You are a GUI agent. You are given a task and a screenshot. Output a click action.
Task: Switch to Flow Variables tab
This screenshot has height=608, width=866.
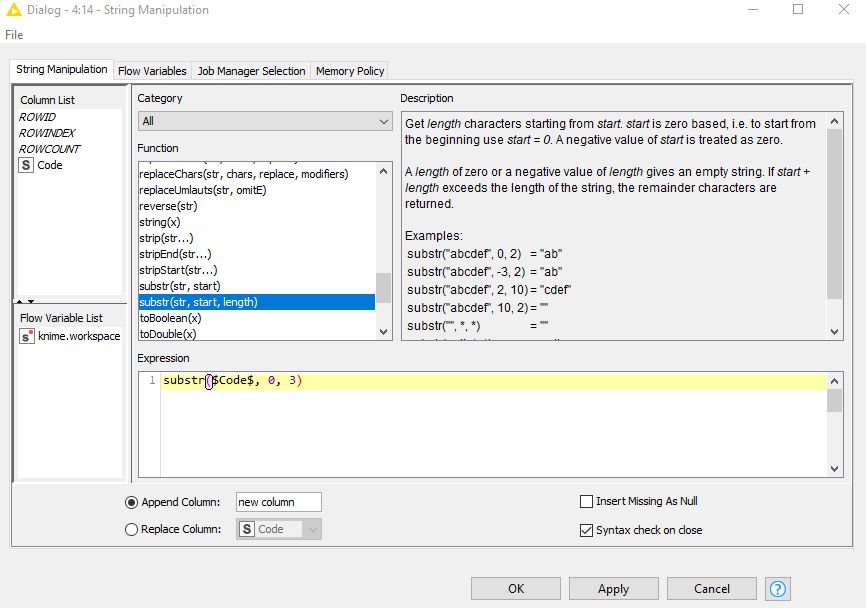(152, 71)
